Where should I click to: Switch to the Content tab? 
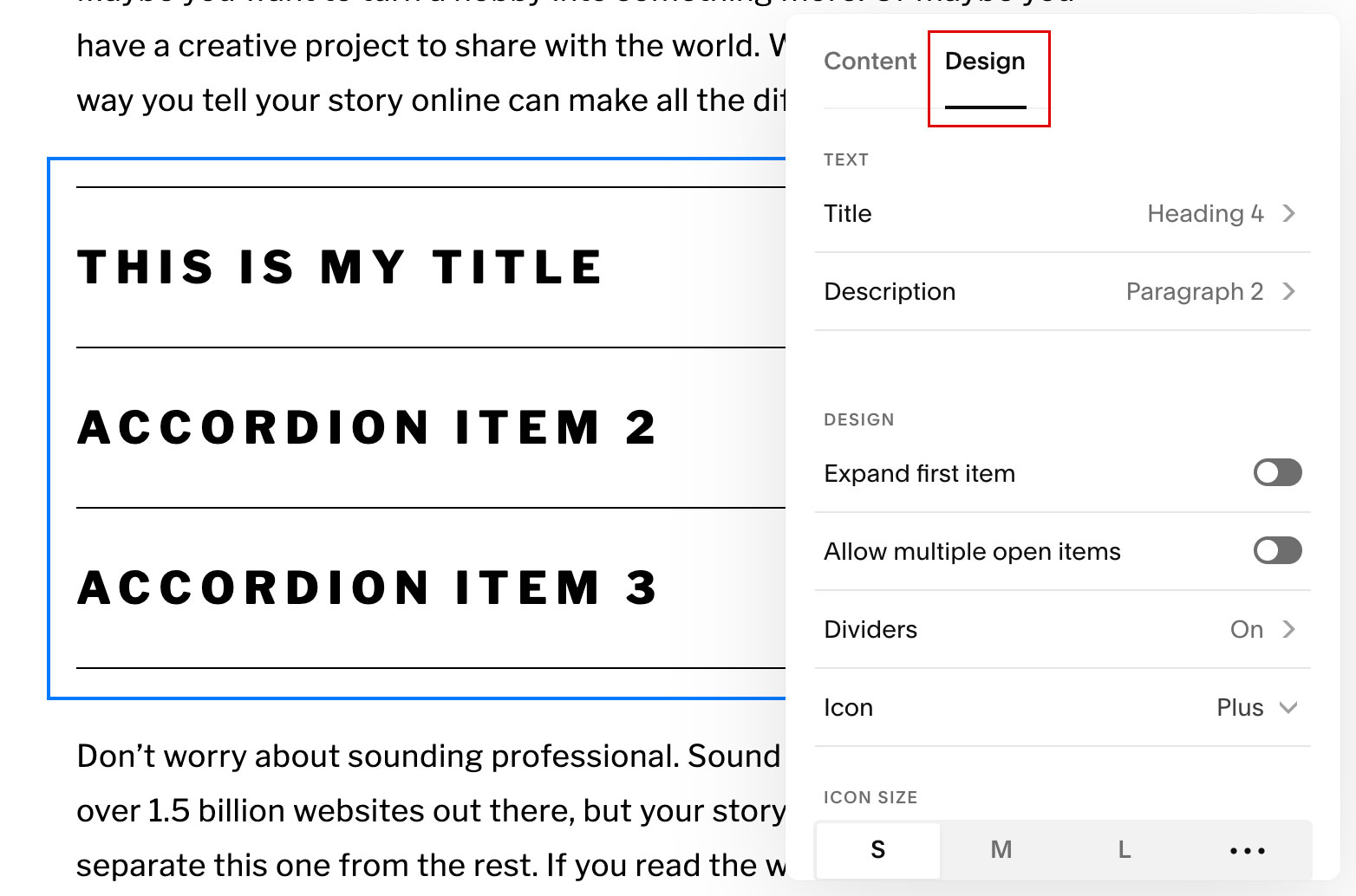click(x=870, y=62)
